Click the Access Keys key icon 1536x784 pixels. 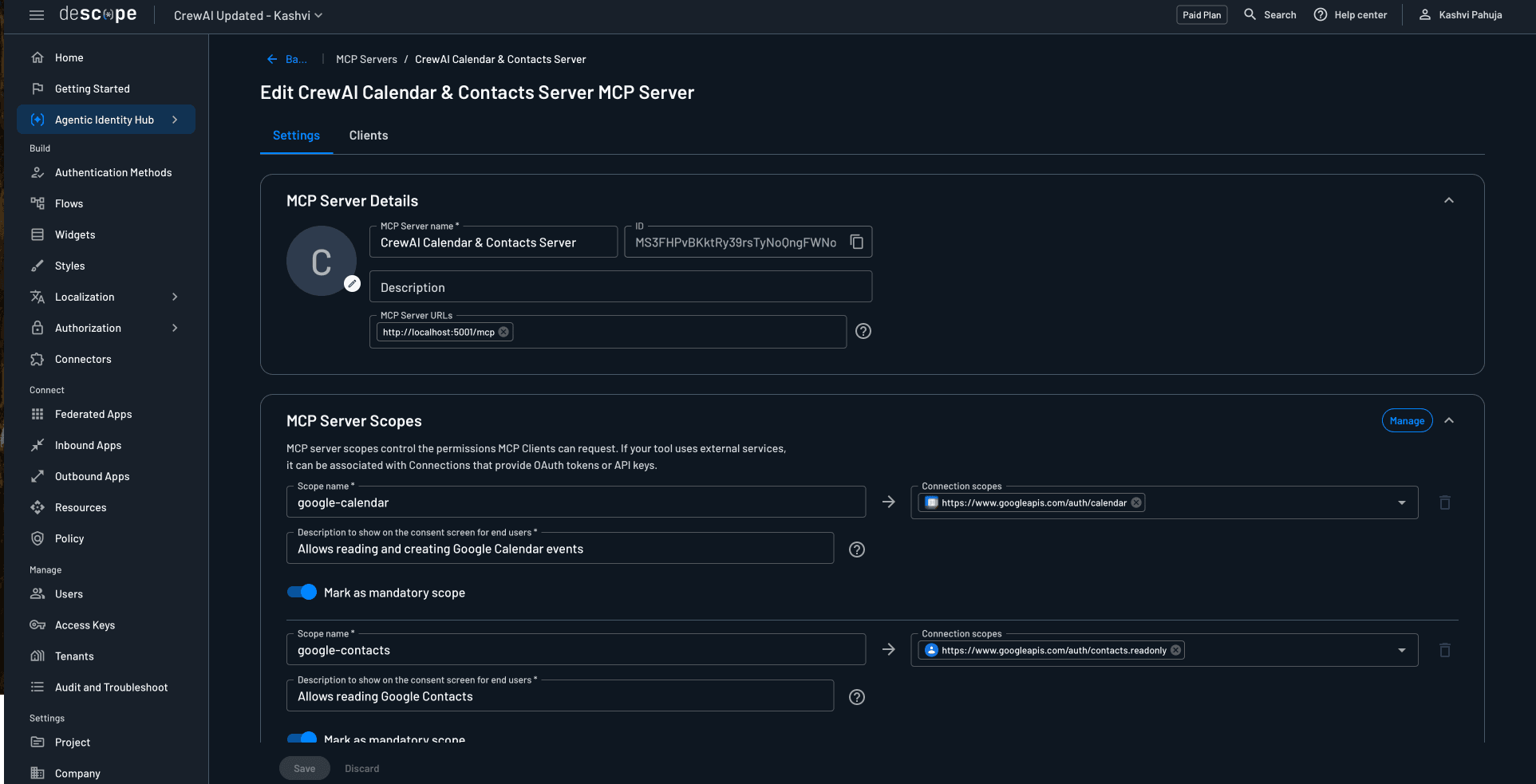point(38,624)
